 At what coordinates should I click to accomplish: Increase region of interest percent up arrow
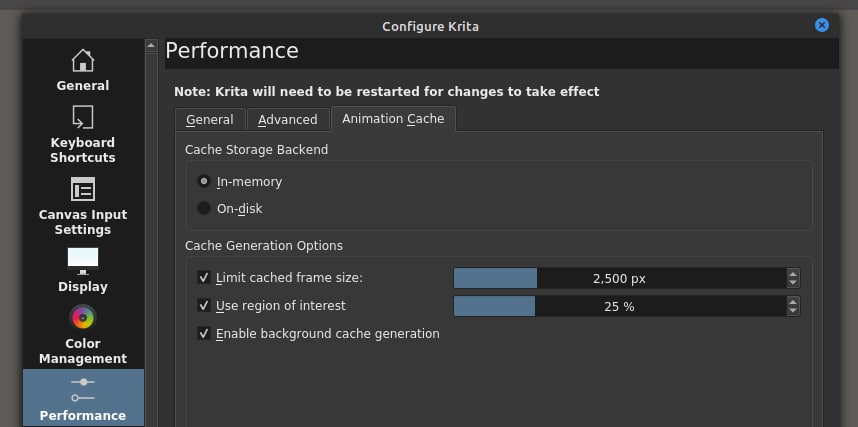click(x=793, y=302)
